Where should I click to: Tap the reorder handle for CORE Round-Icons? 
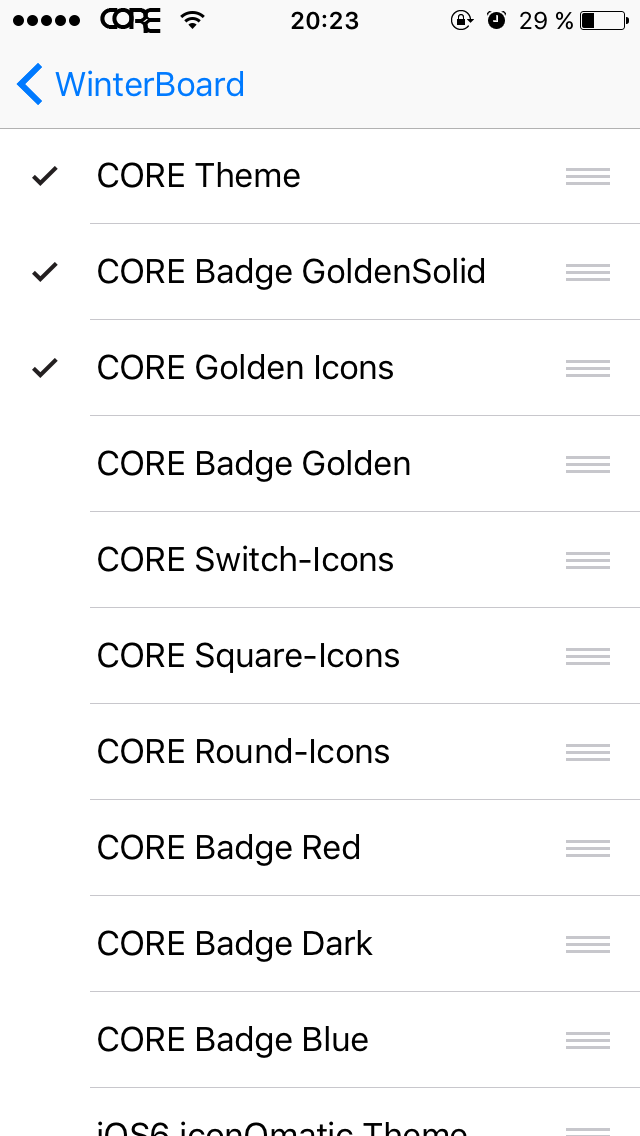[x=587, y=752]
